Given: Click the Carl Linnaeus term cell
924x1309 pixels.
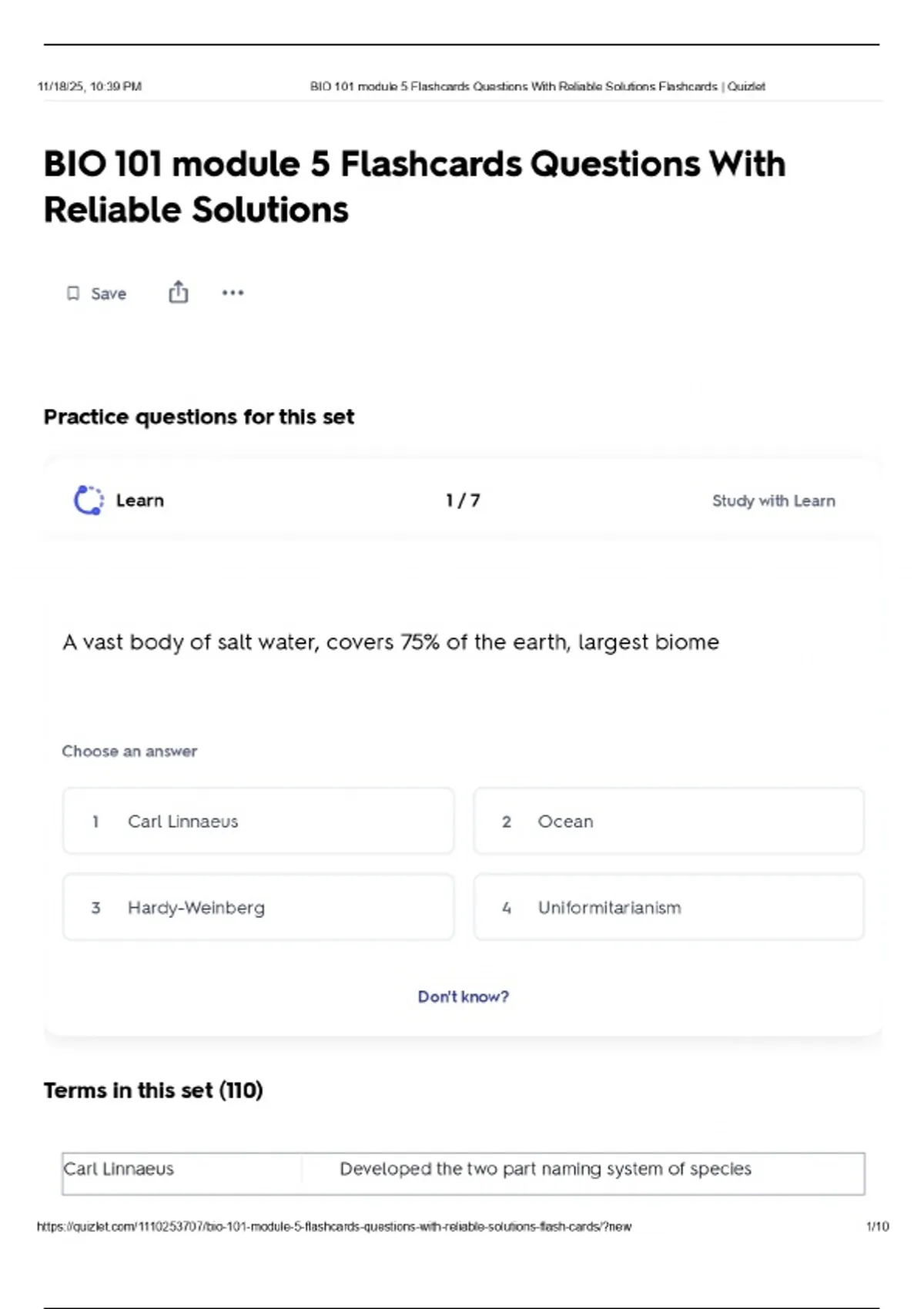Looking at the screenshot, I should tap(119, 1169).
